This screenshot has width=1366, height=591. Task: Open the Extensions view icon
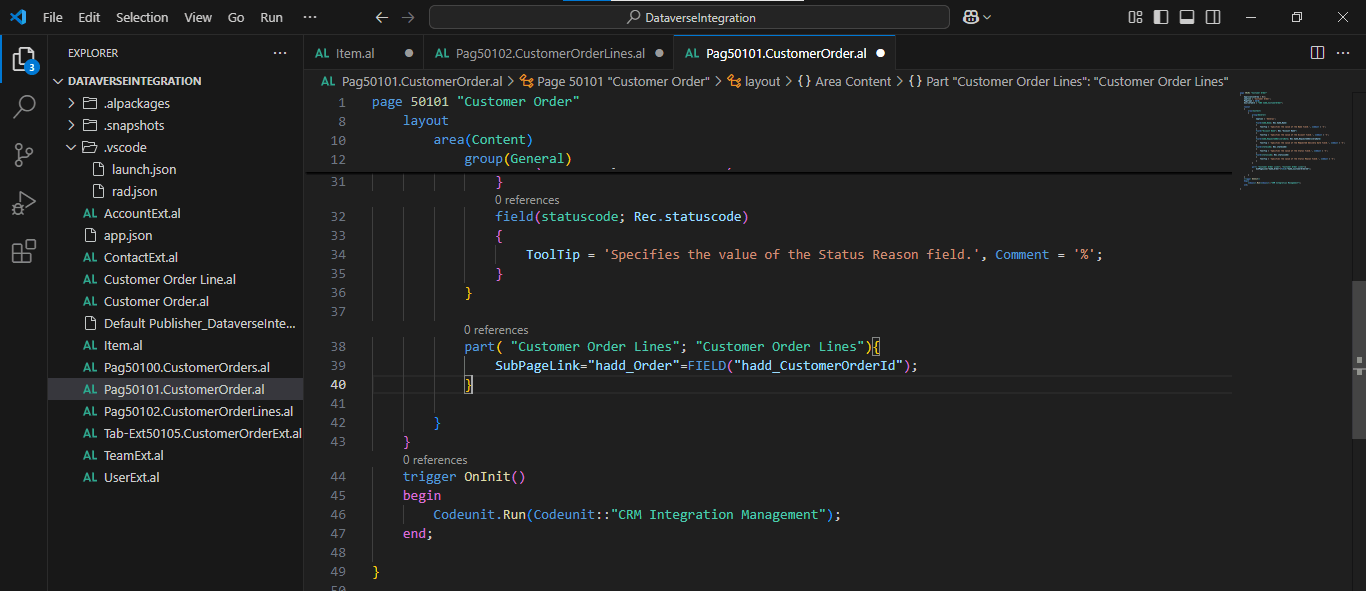click(x=23, y=251)
